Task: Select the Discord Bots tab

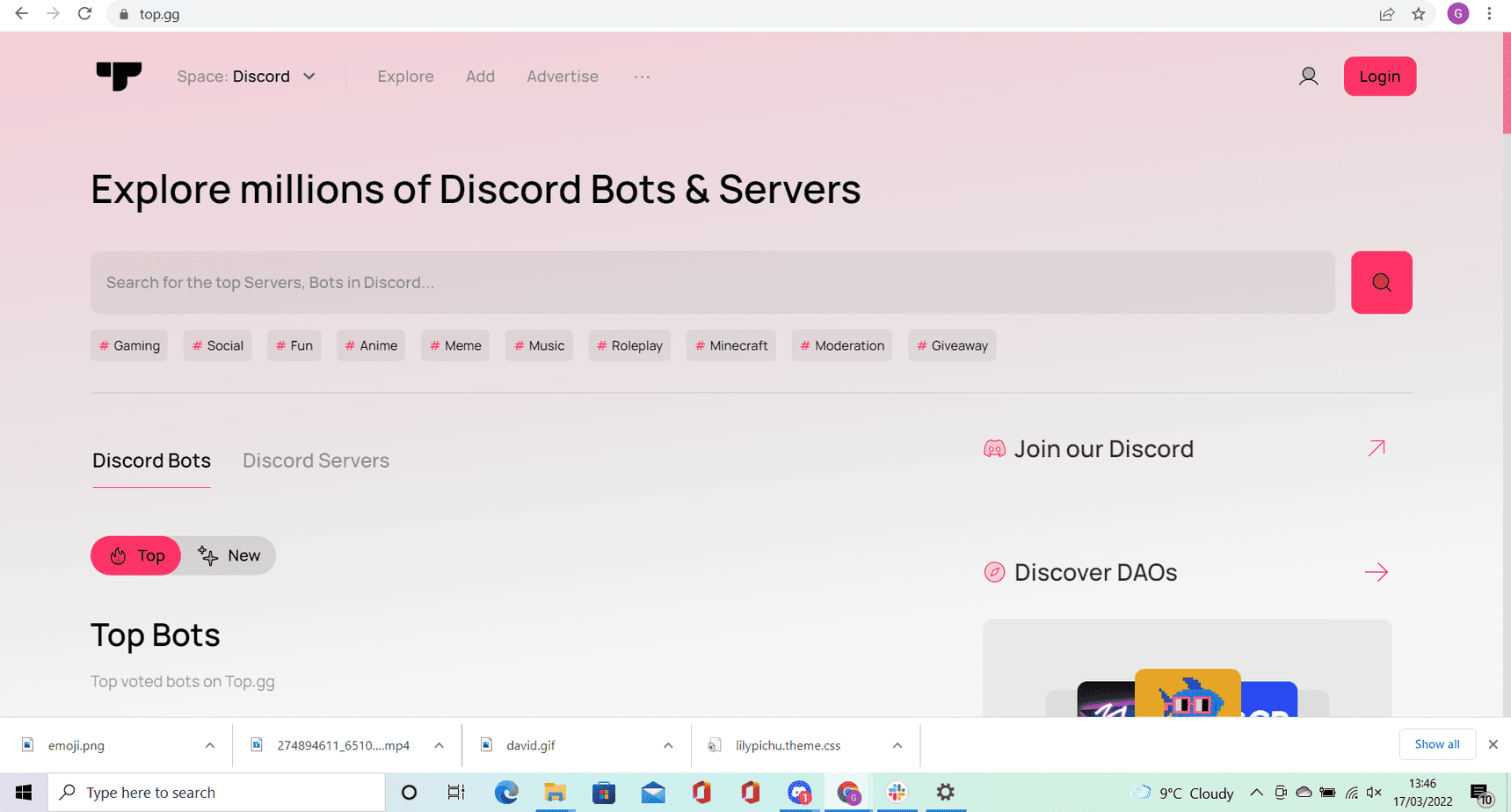Action: click(151, 460)
